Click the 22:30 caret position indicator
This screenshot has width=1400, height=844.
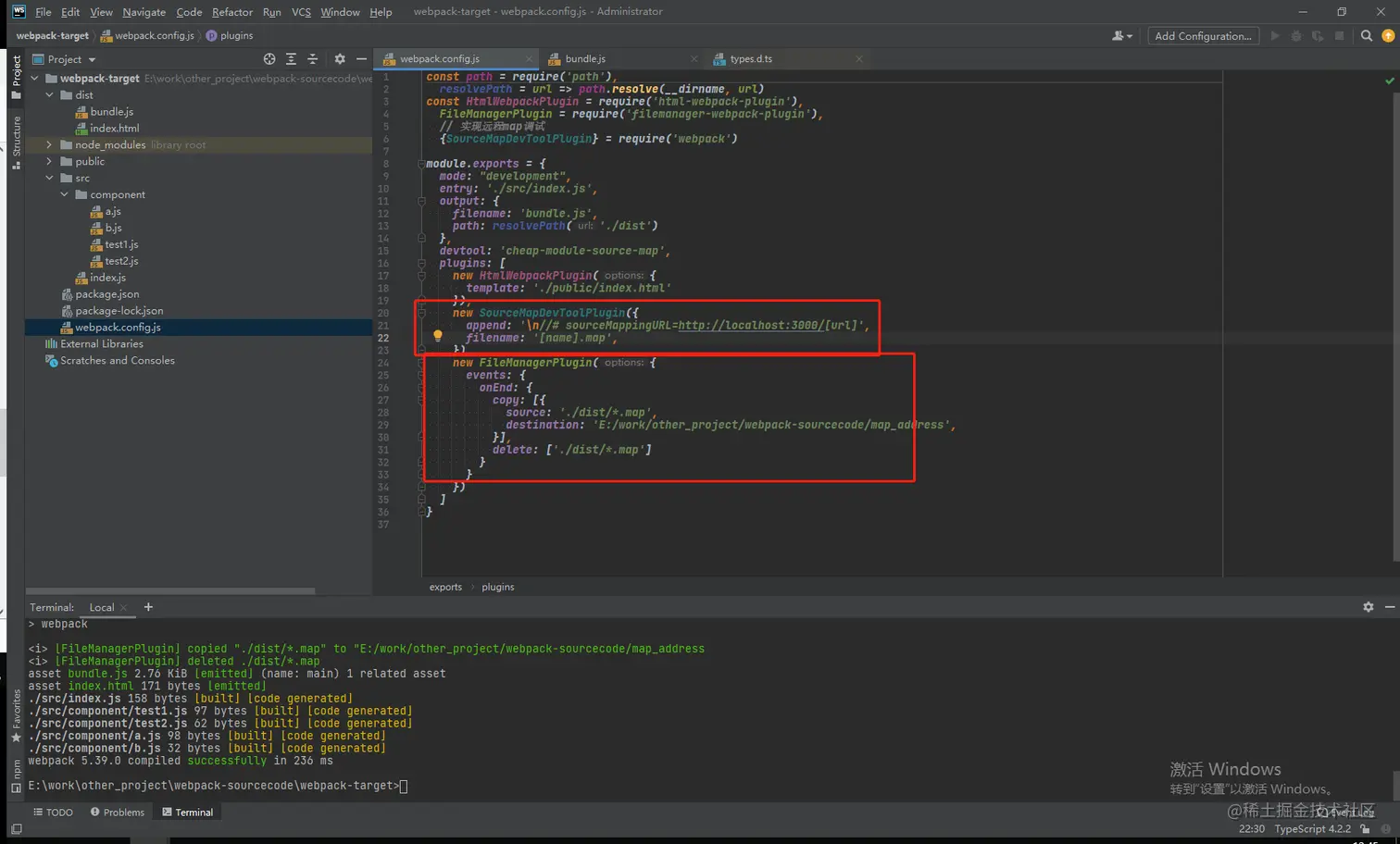[x=1251, y=829]
